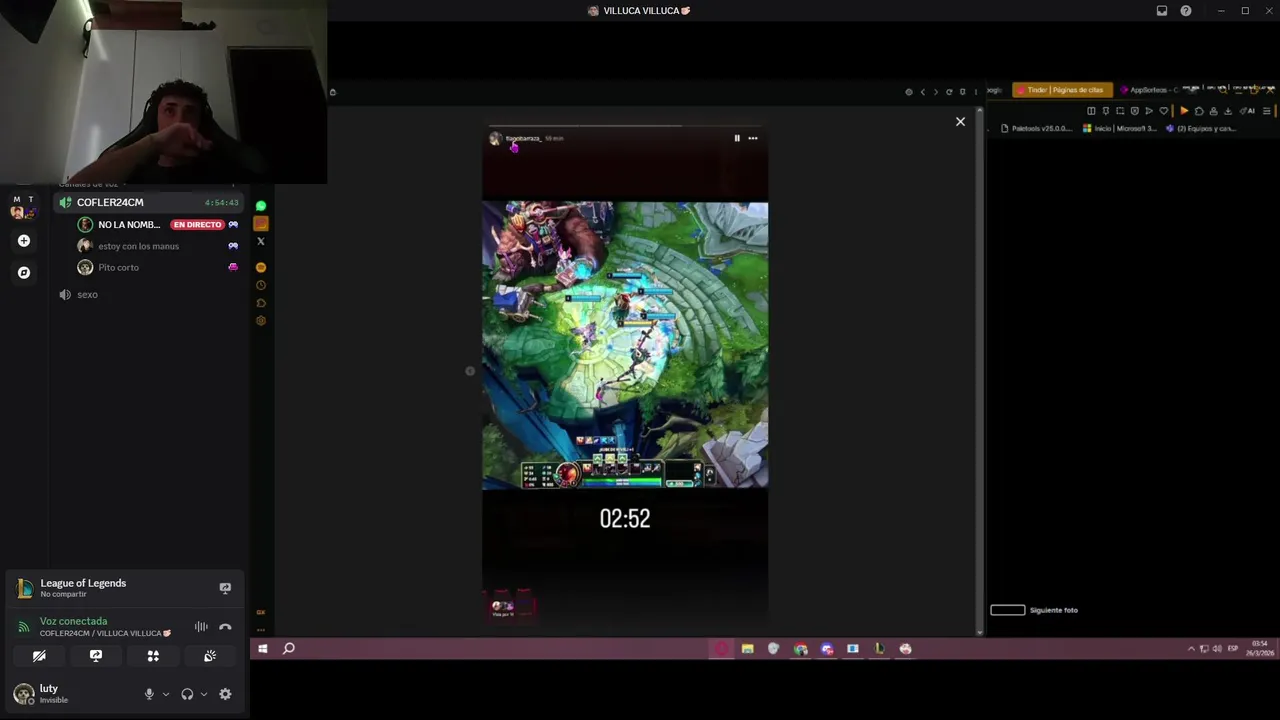
Task: Open luty user profile avatar
Action: (24, 694)
